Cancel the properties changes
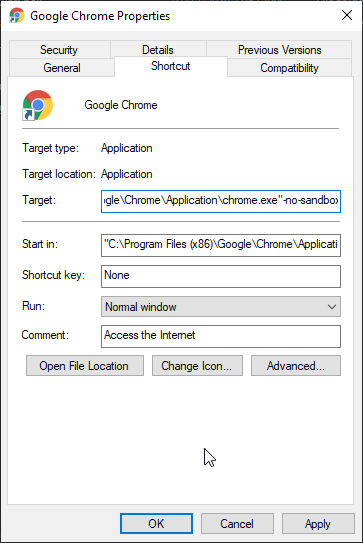 point(237,524)
